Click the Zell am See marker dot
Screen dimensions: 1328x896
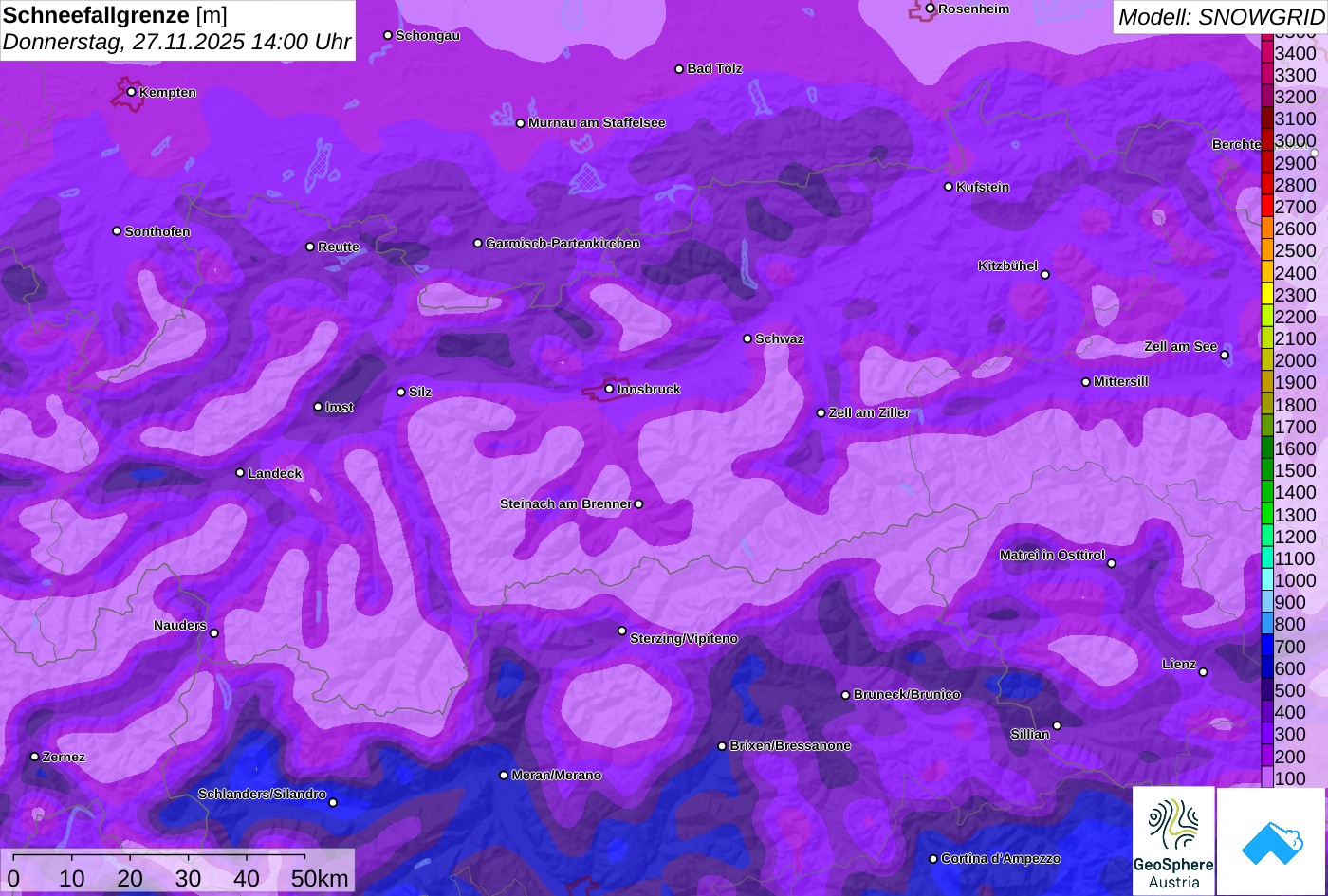click(1224, 356)
